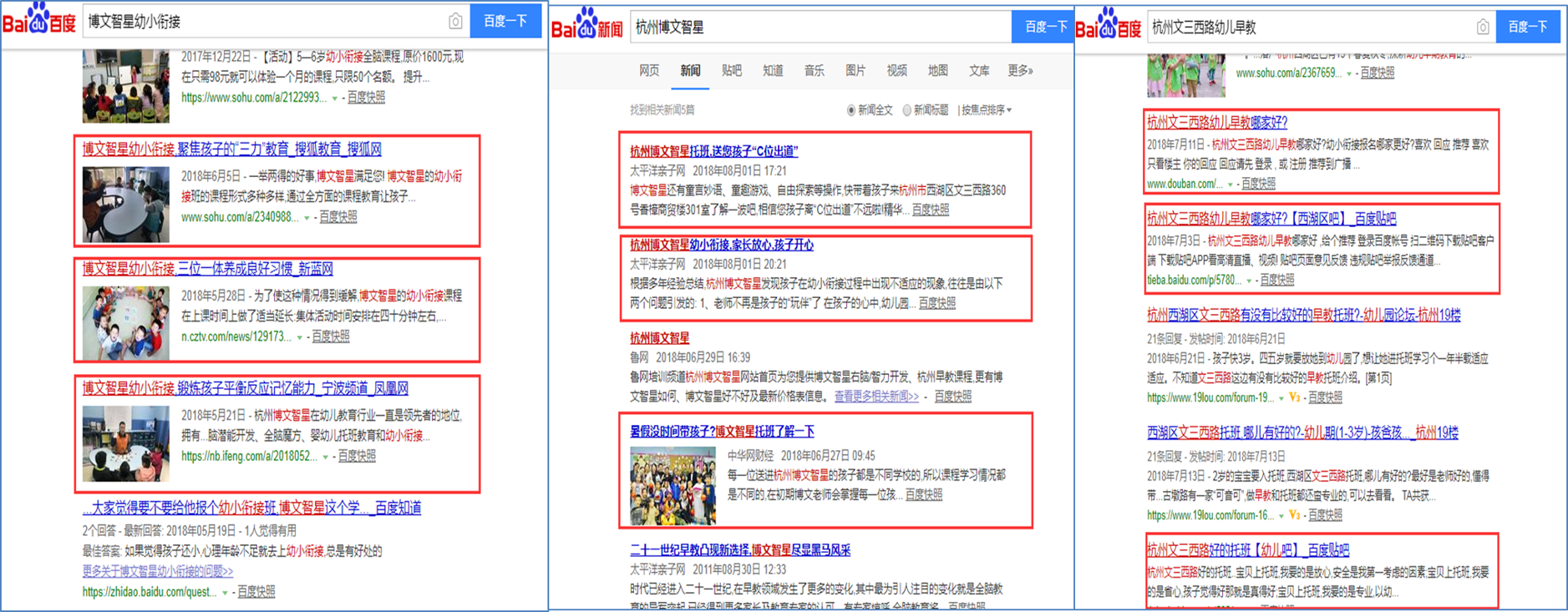This screenshot has width=1568, height=612.
Task: Open news 二十一世纪早教凸现新选择
Action: pos(740,550)
